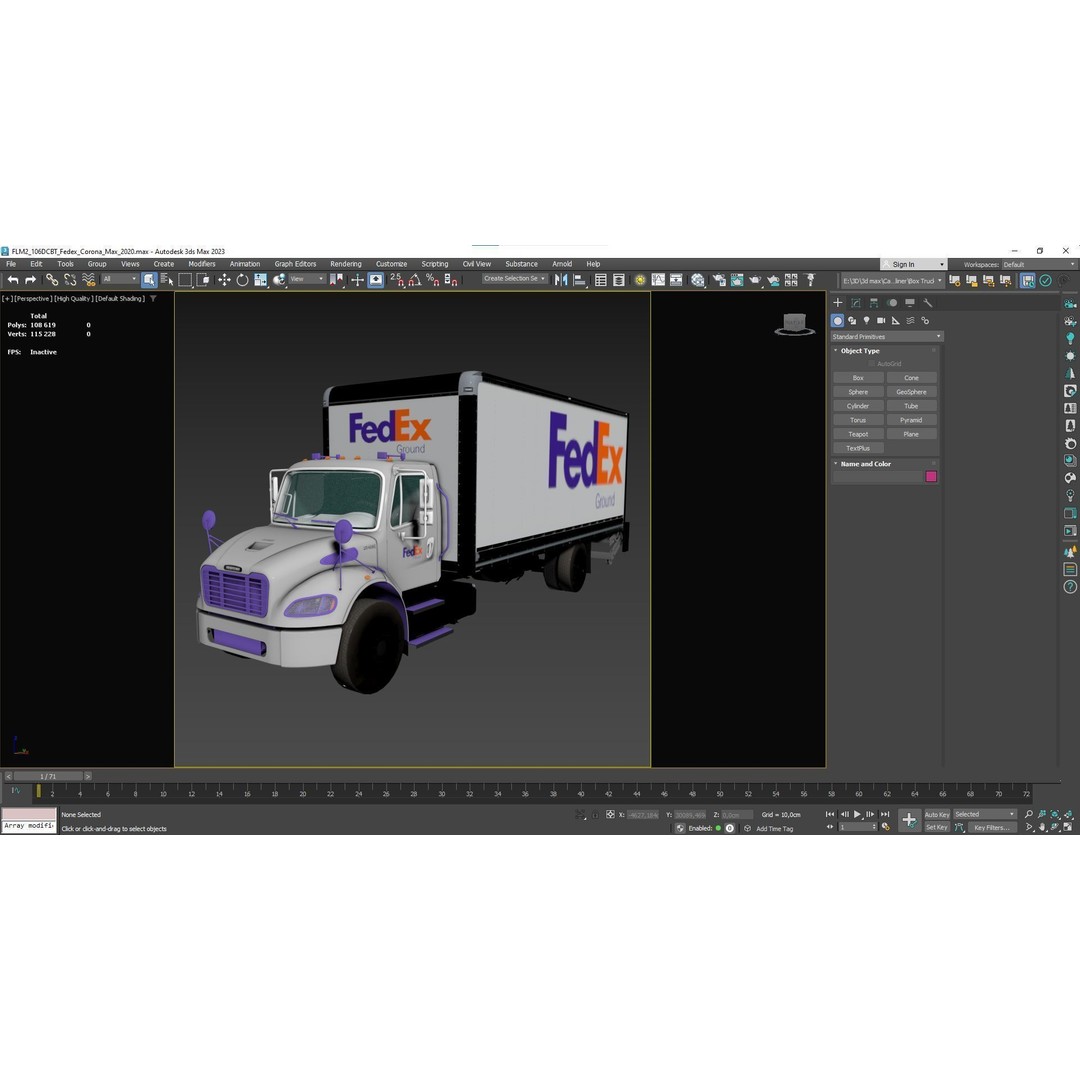
Task: Open the Curve Editor icon
Action: tap(658, 280)
